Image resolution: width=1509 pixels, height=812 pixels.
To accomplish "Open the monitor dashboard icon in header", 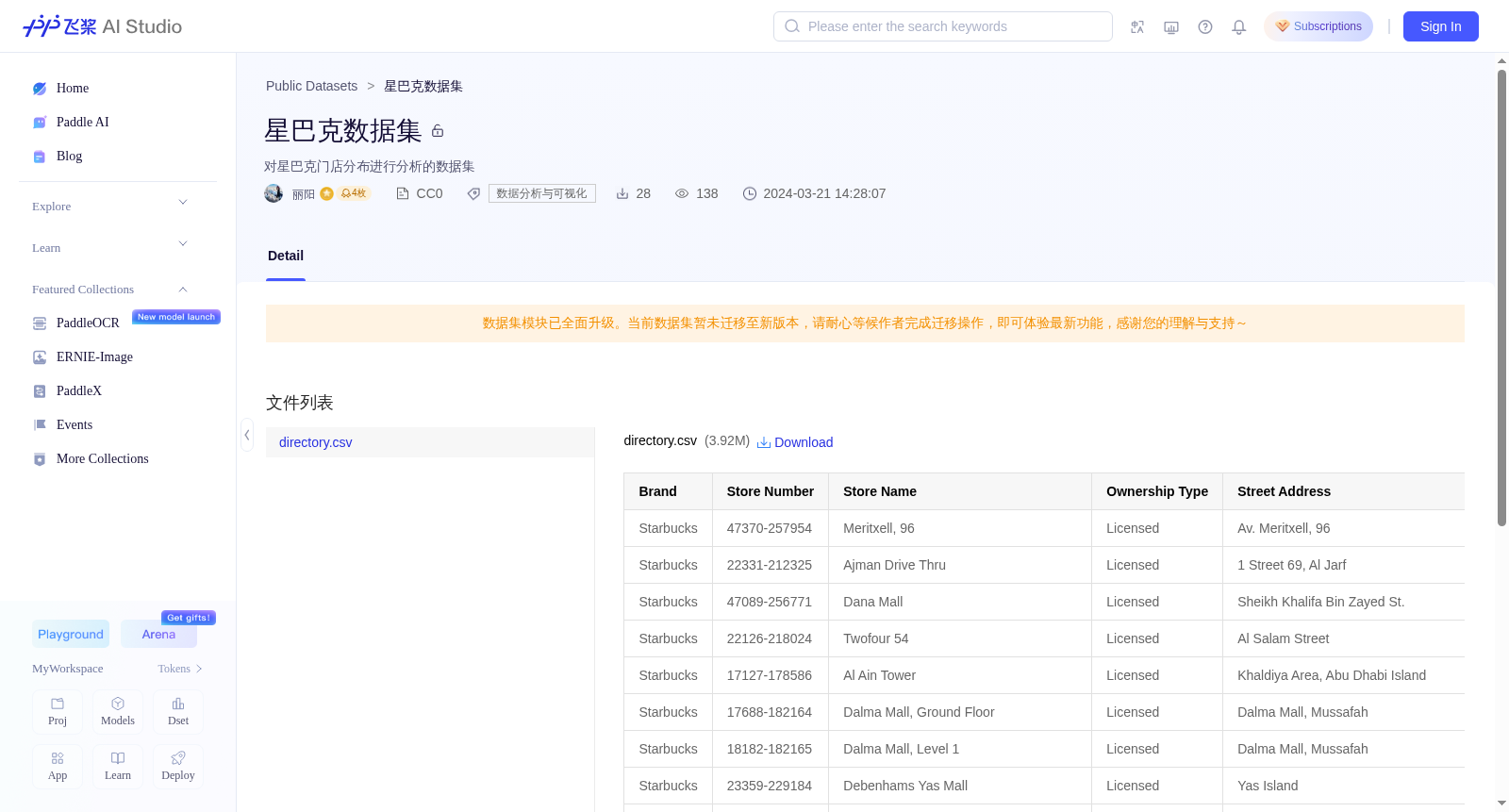I will [x=1171, y=26].
